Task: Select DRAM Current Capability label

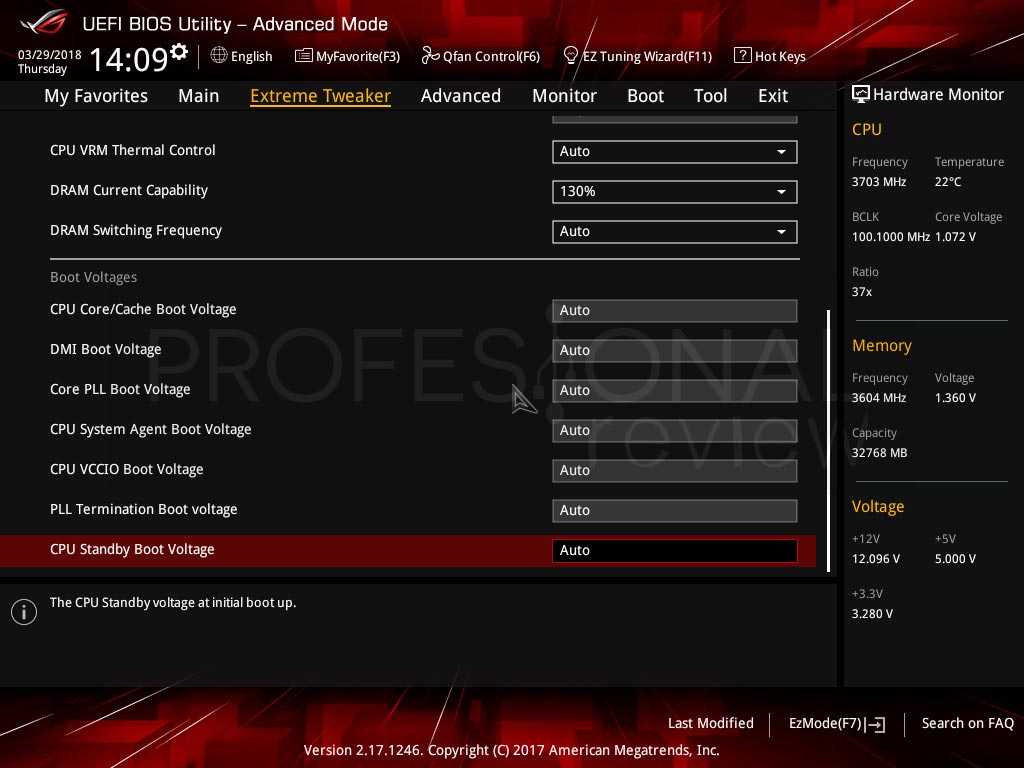Action: [x=129, y=190]
